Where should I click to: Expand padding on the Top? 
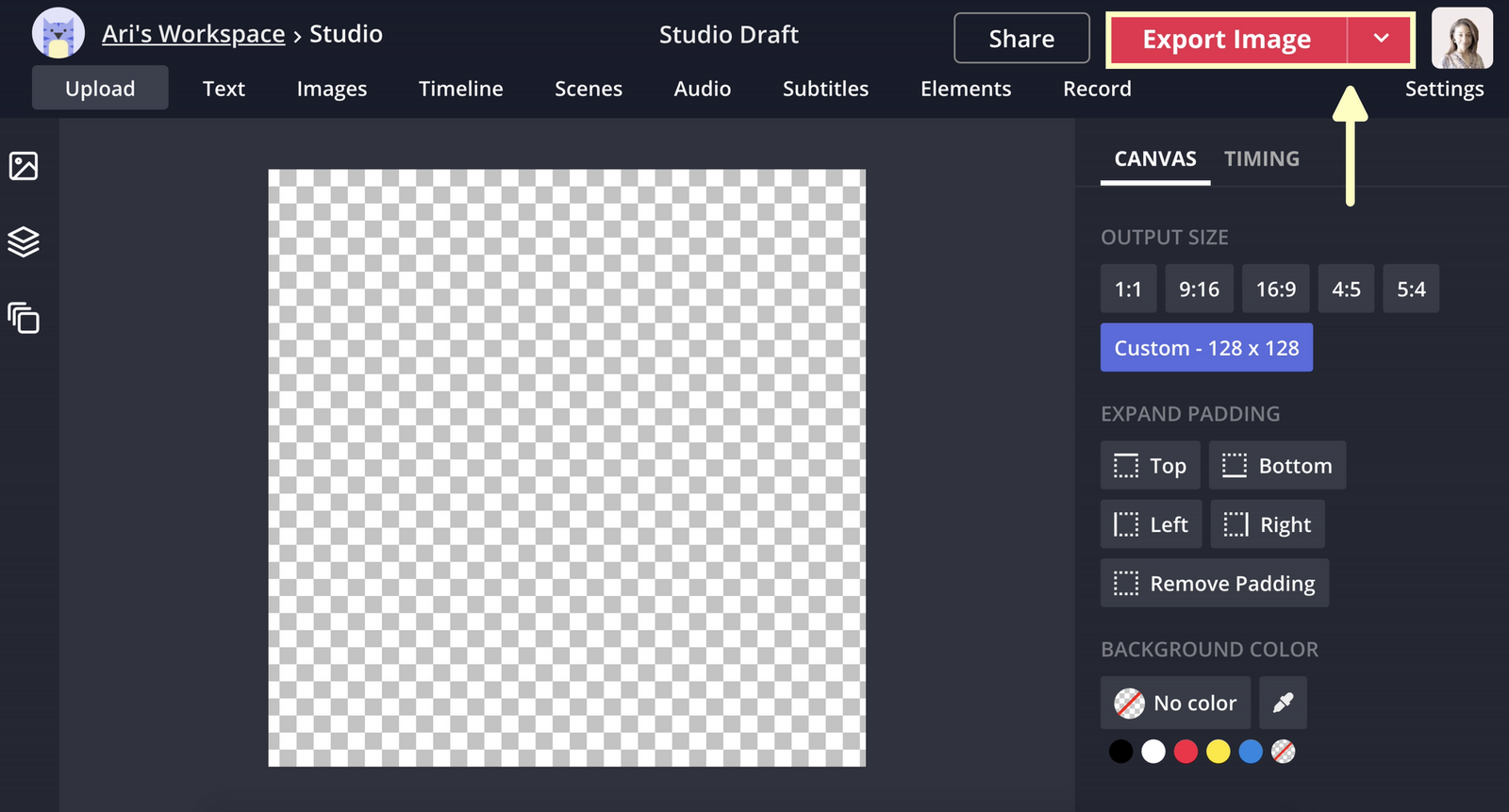click(x=1150, y=466)
